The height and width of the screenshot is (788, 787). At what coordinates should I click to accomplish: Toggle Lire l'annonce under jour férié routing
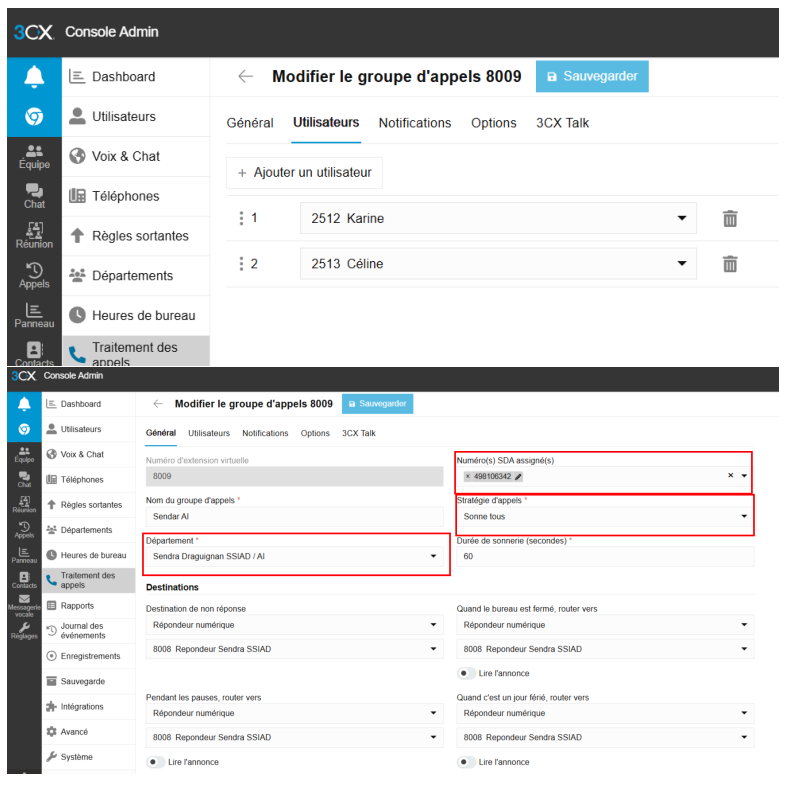click(x=466, y=762)
